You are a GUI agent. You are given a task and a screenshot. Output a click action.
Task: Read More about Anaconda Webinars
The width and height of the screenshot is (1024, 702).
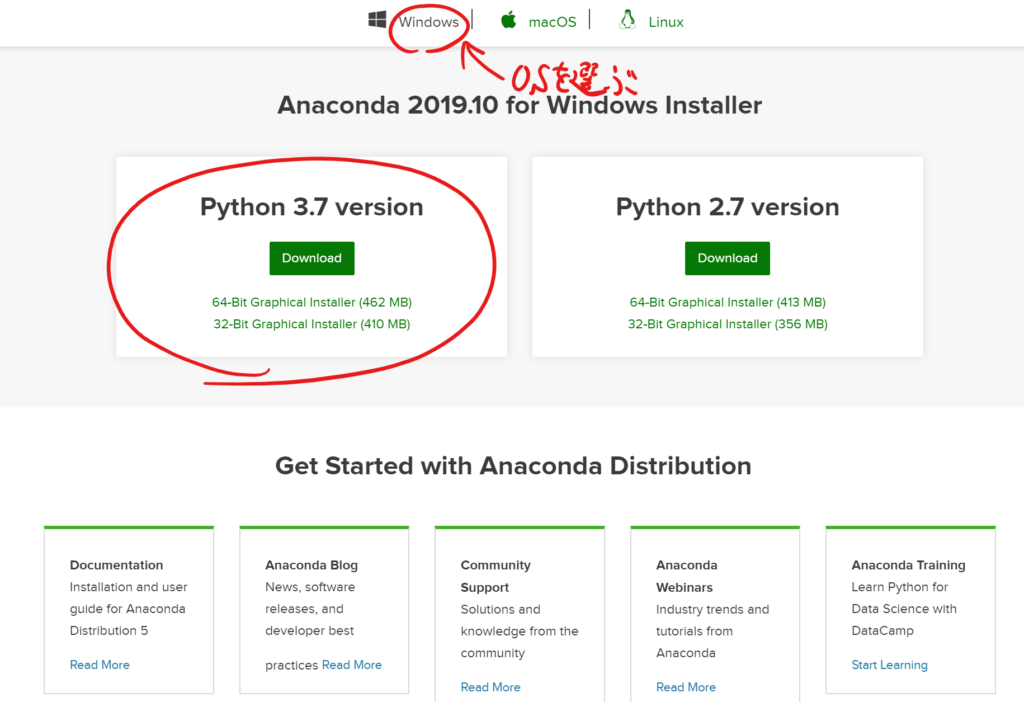click(686, 687)
